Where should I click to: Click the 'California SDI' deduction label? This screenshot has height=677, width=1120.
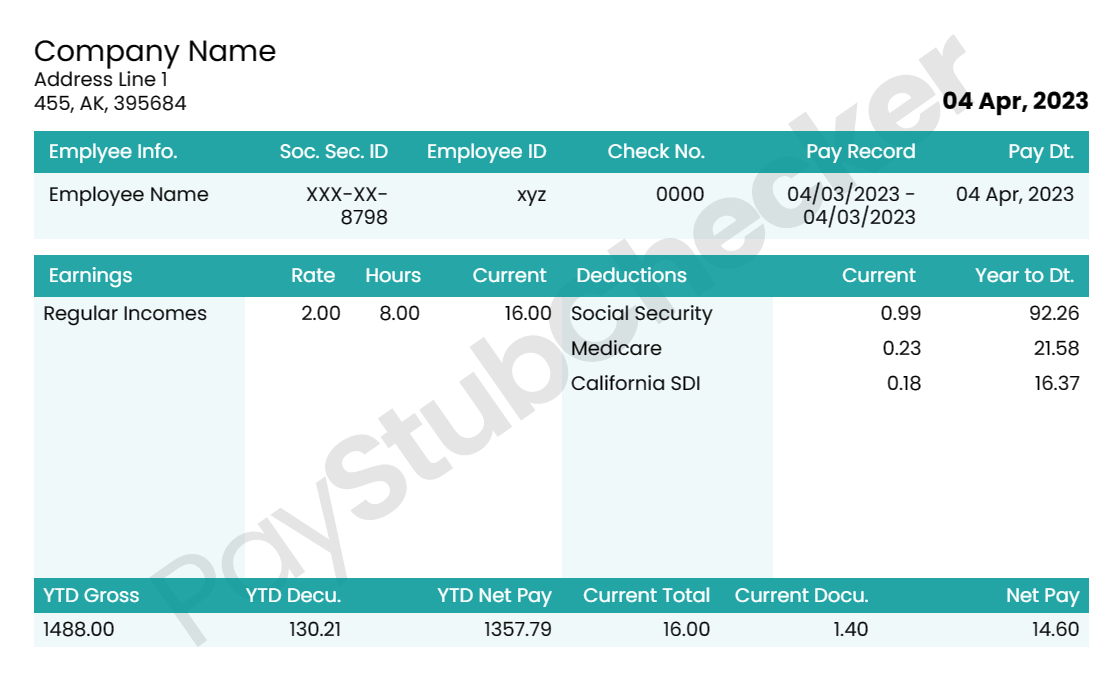(636, 383)
